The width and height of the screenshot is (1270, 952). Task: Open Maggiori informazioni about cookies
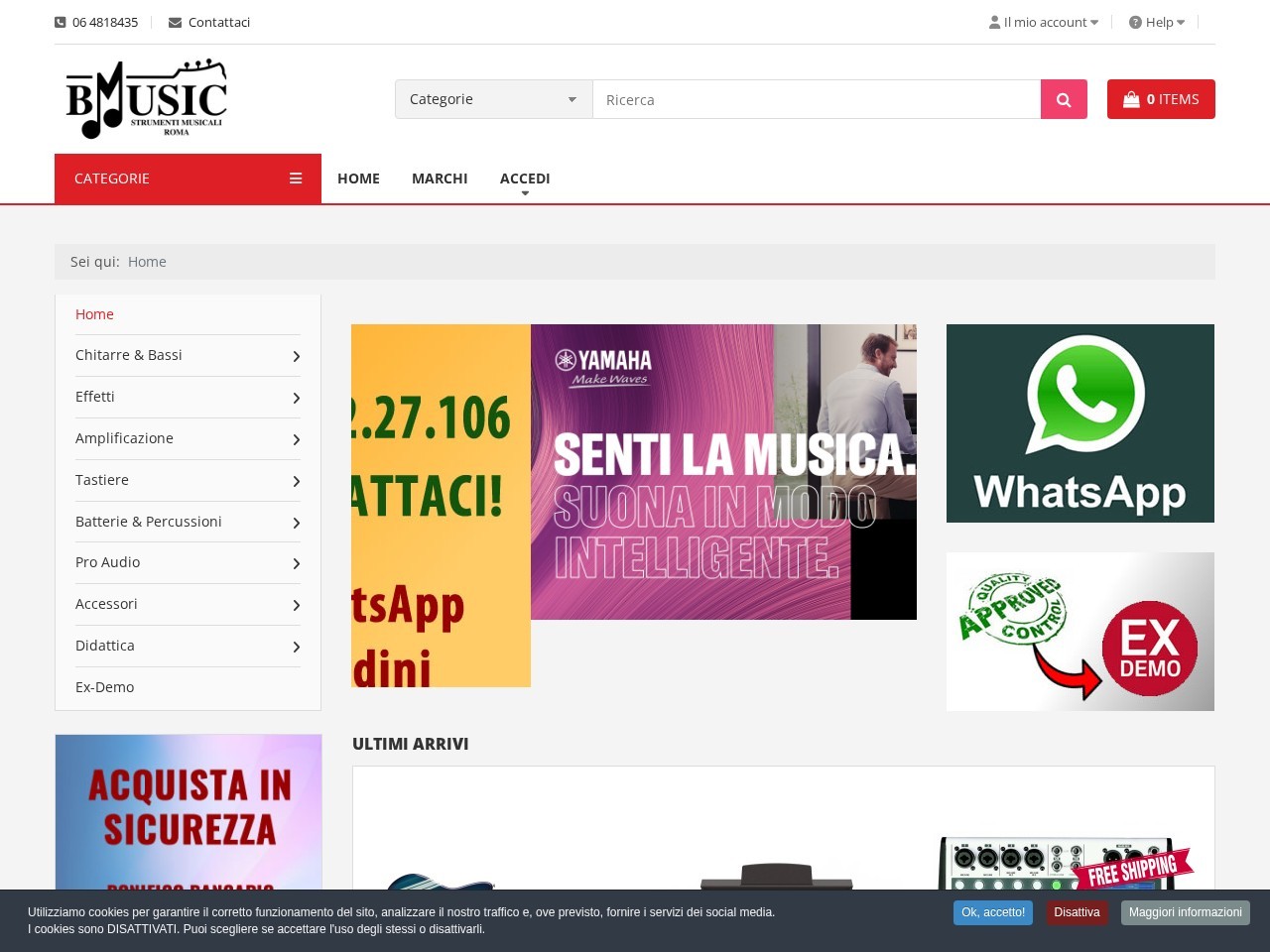click(x=1185, y=912)
